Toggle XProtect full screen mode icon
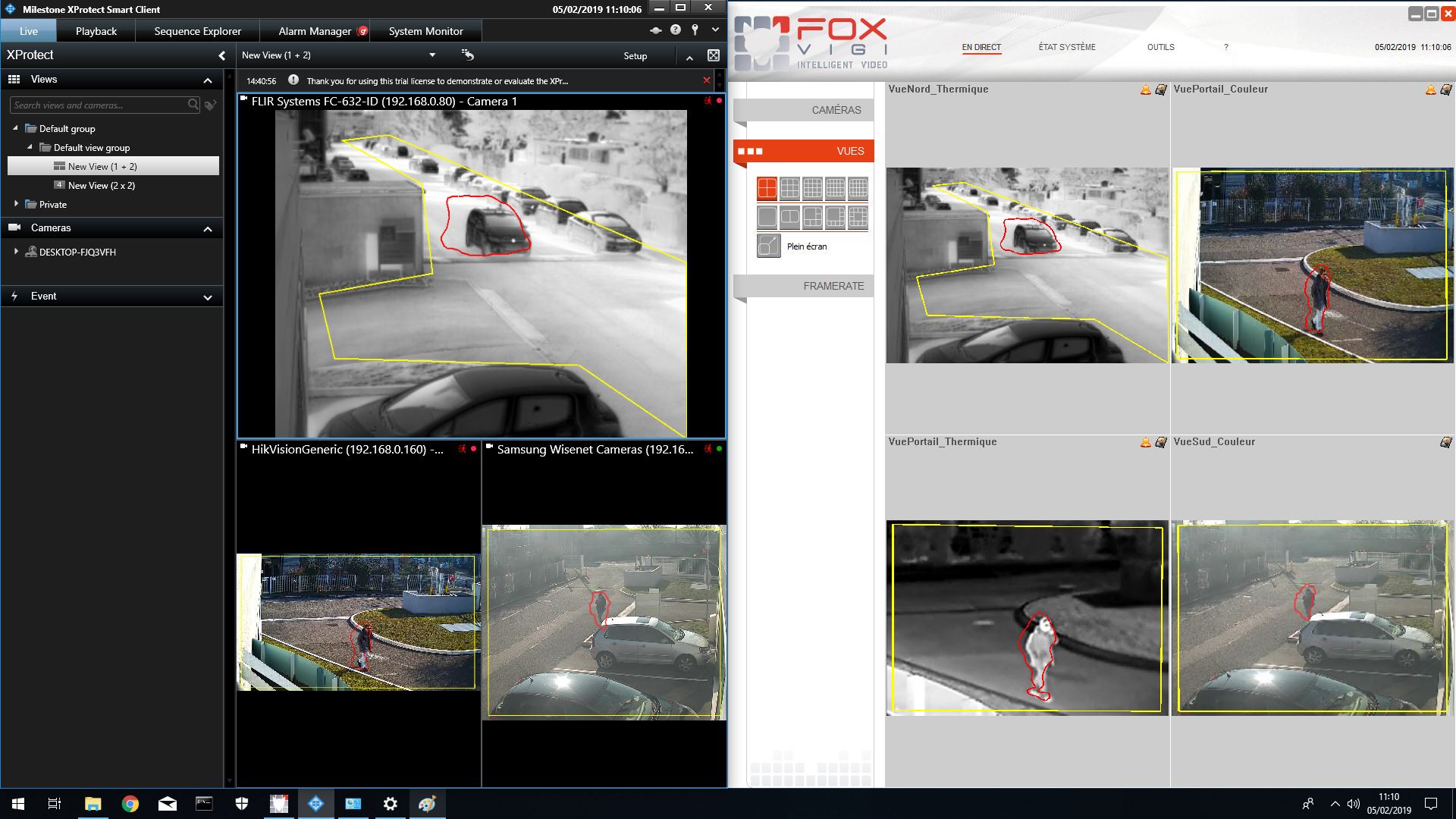The image size is (1456, 819). pyautogui.click(x=714, y=55)
